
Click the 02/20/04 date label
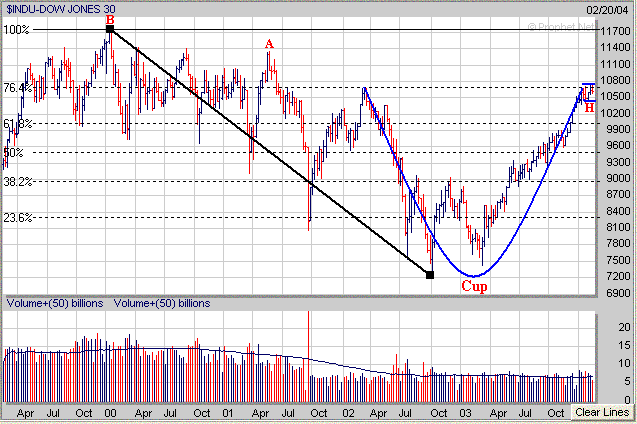click(x=607, y=10)
